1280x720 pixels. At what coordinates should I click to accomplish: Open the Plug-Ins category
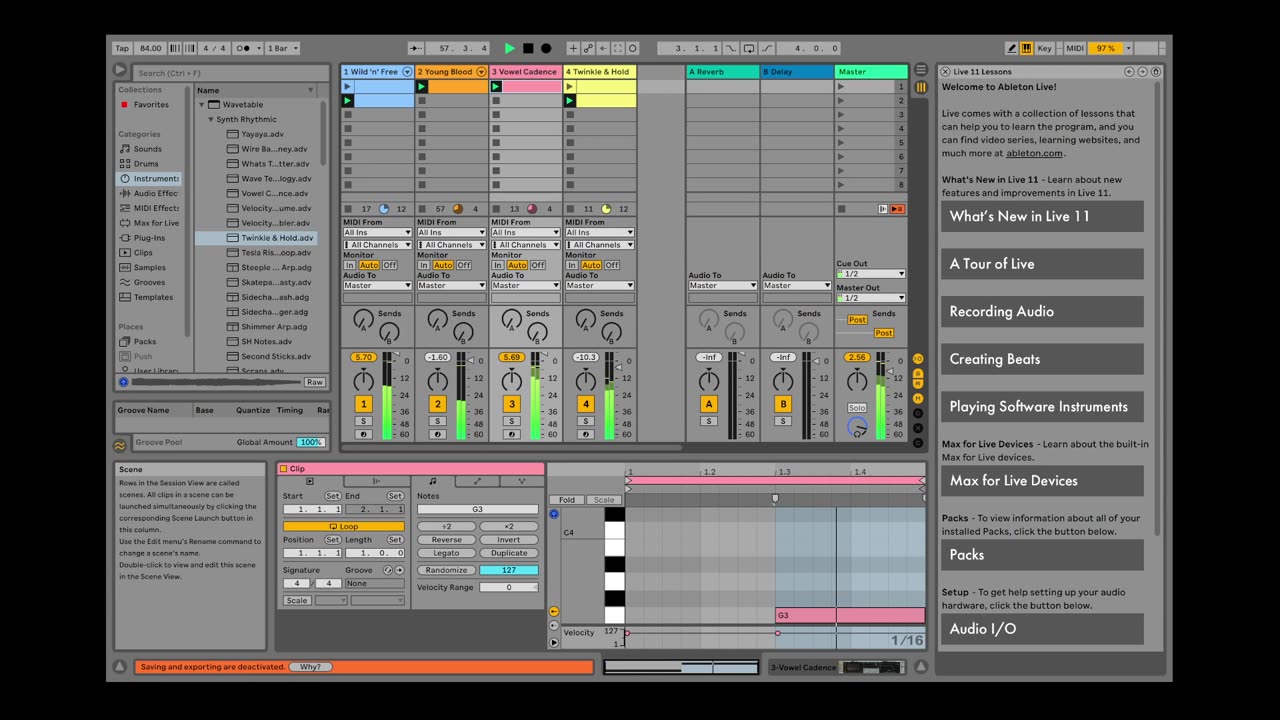click(149, 238)
